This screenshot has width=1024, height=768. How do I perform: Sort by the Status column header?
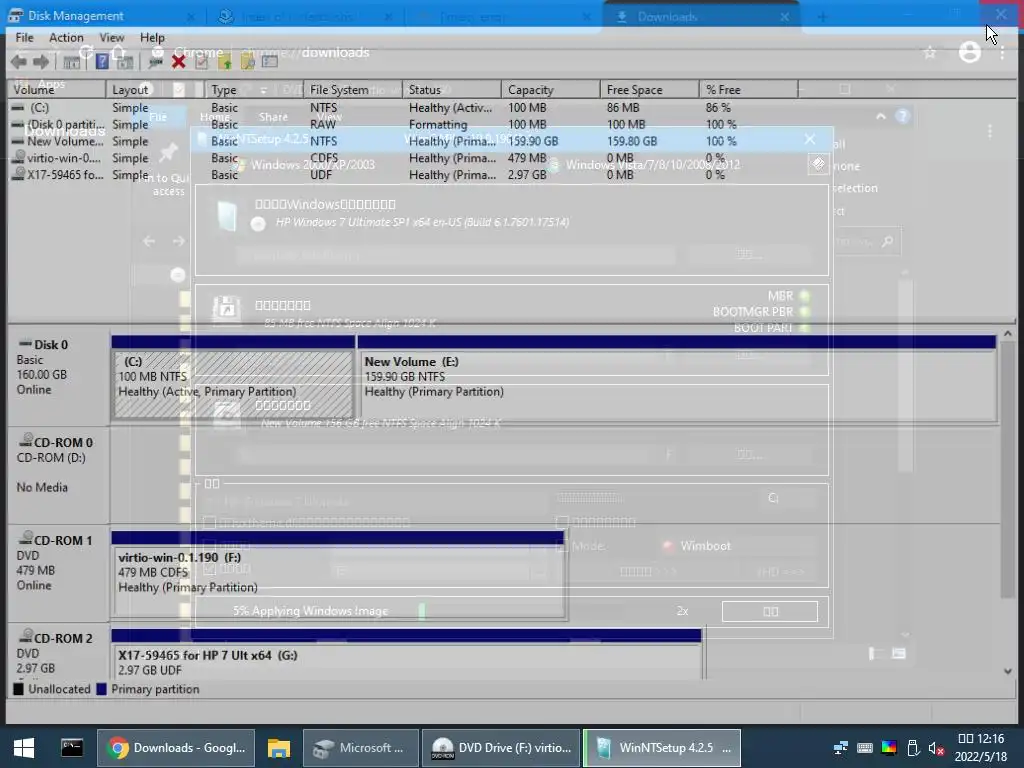(x=452, y=89)
